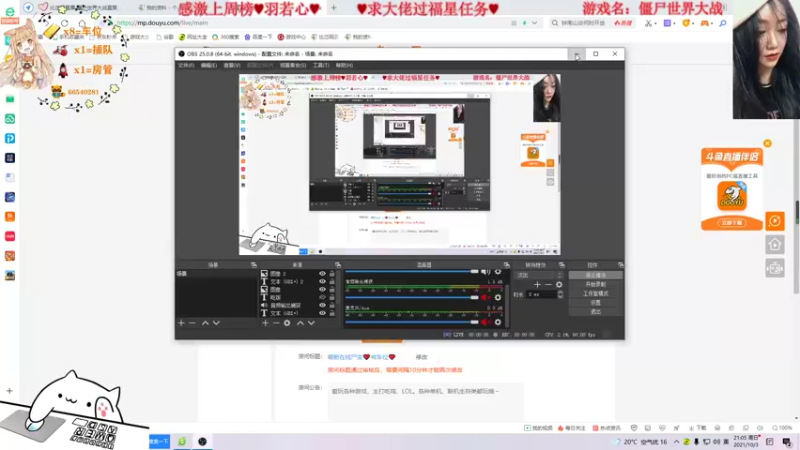The height and width of the screenshot is (450, 800).
Task: Click 立即下载 on the Douyu companion ad
Action: 732,223
